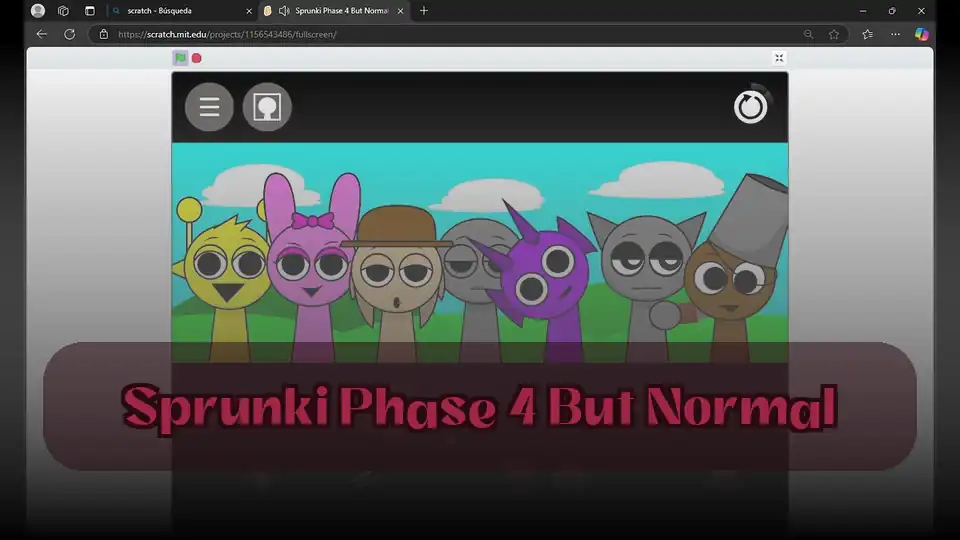960x540 pixels.
Task: Open the tab actions menu icon
Action: click(x=90, y=10)
